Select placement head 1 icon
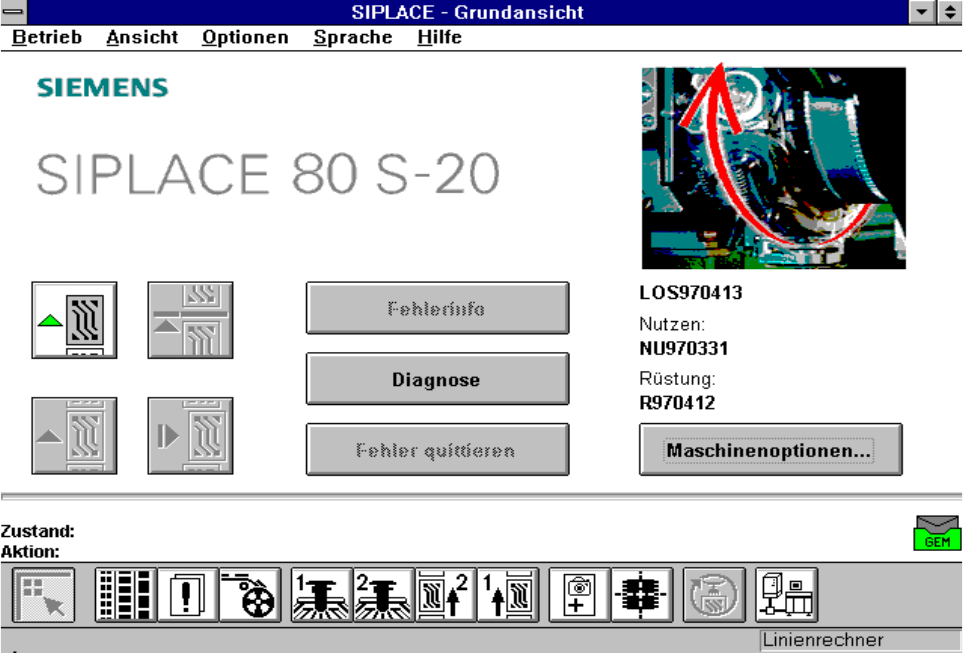This screenshot has height=653, width=963. point(322,595)
